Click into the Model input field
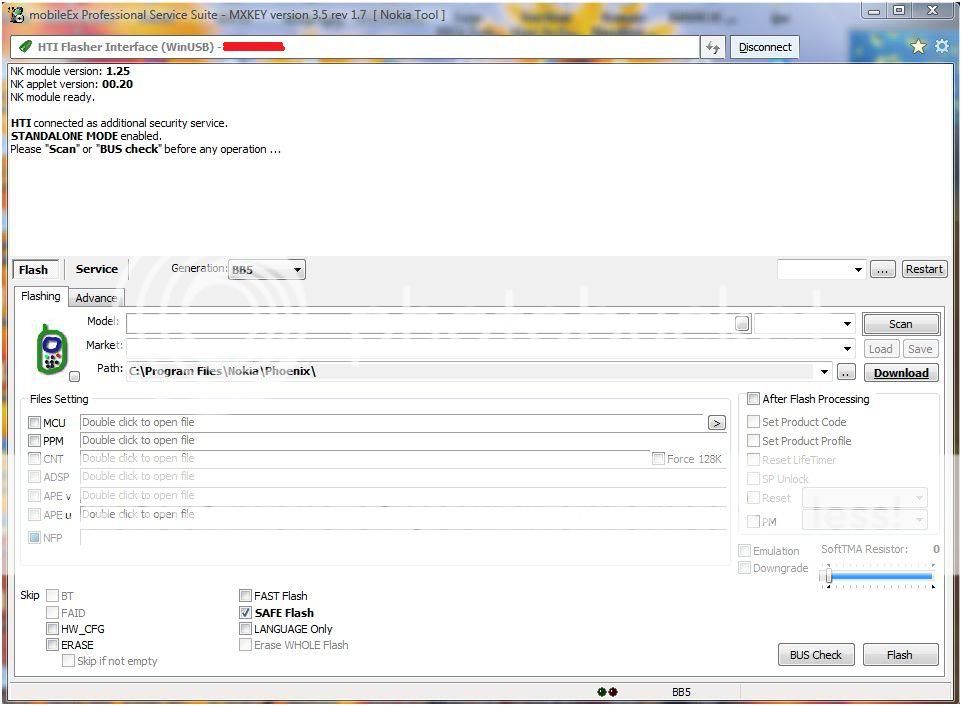This screenshot has height=706, width=962. [430, 323]
